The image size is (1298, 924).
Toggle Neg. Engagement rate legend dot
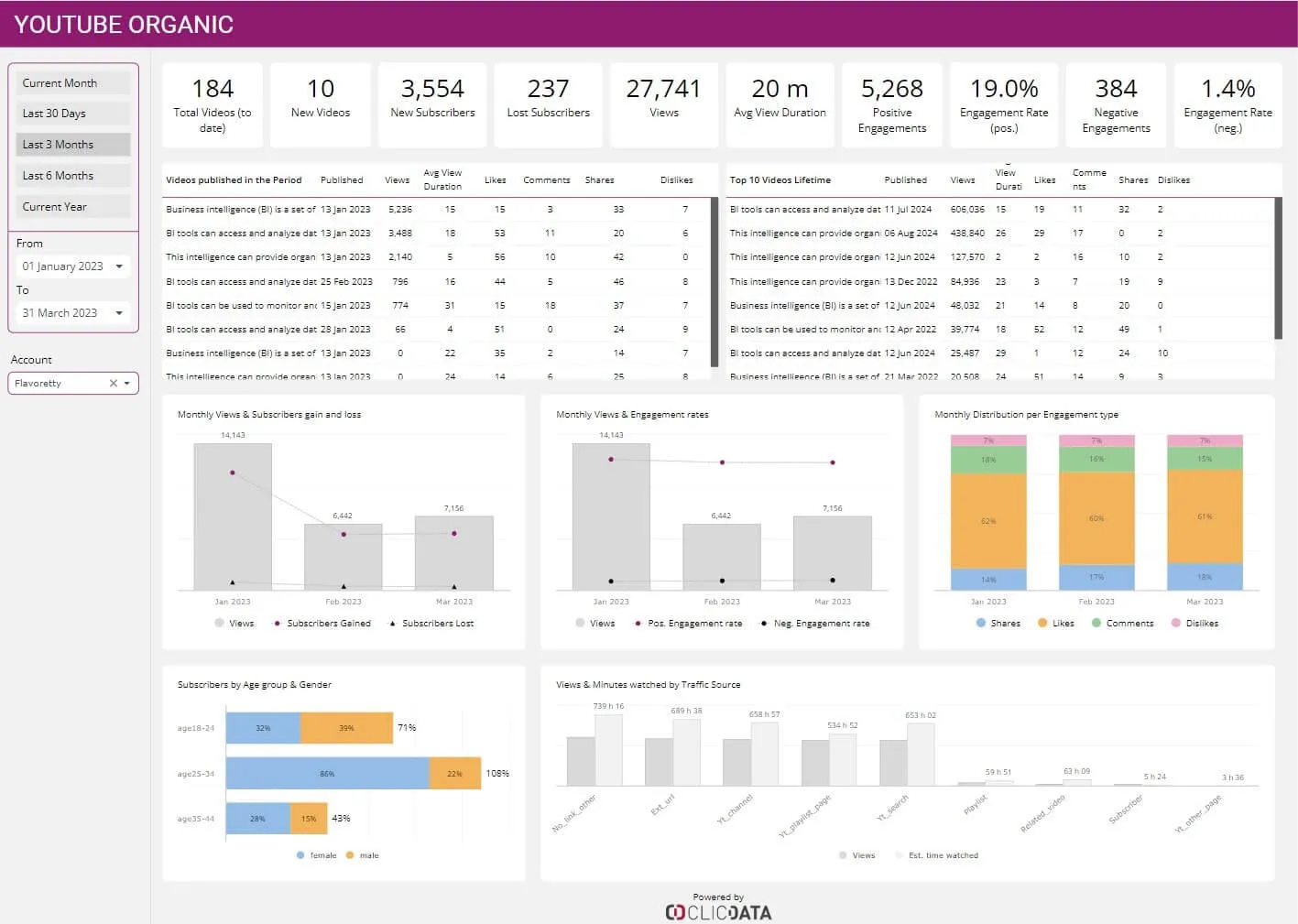tap(764, 624)
